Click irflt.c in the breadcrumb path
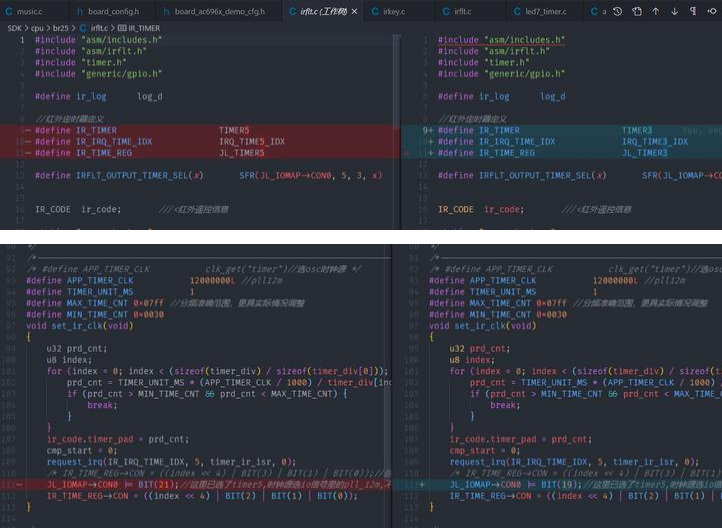This screenshot has width=722, height=528. [99, 28]
